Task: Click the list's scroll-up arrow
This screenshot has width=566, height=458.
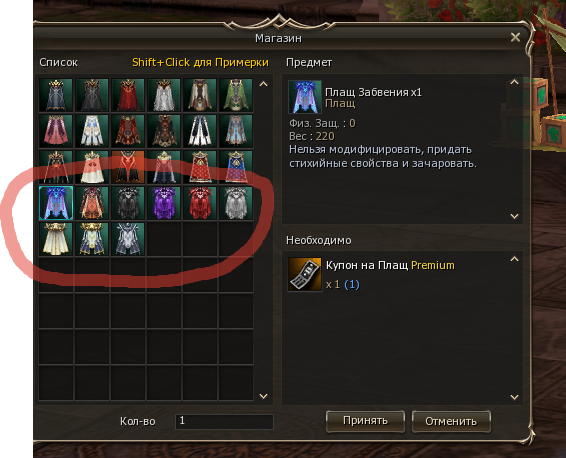Action: [x=264, y=84]
